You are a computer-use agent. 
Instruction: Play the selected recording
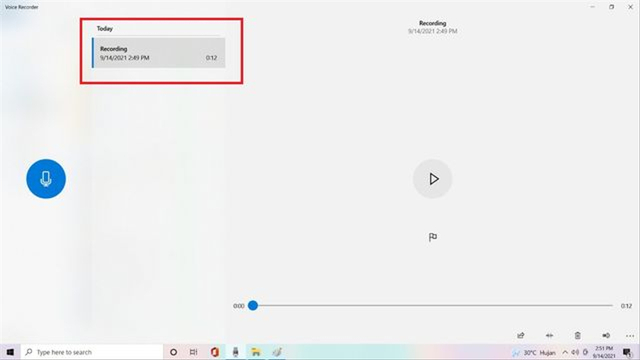coord(433,179)
